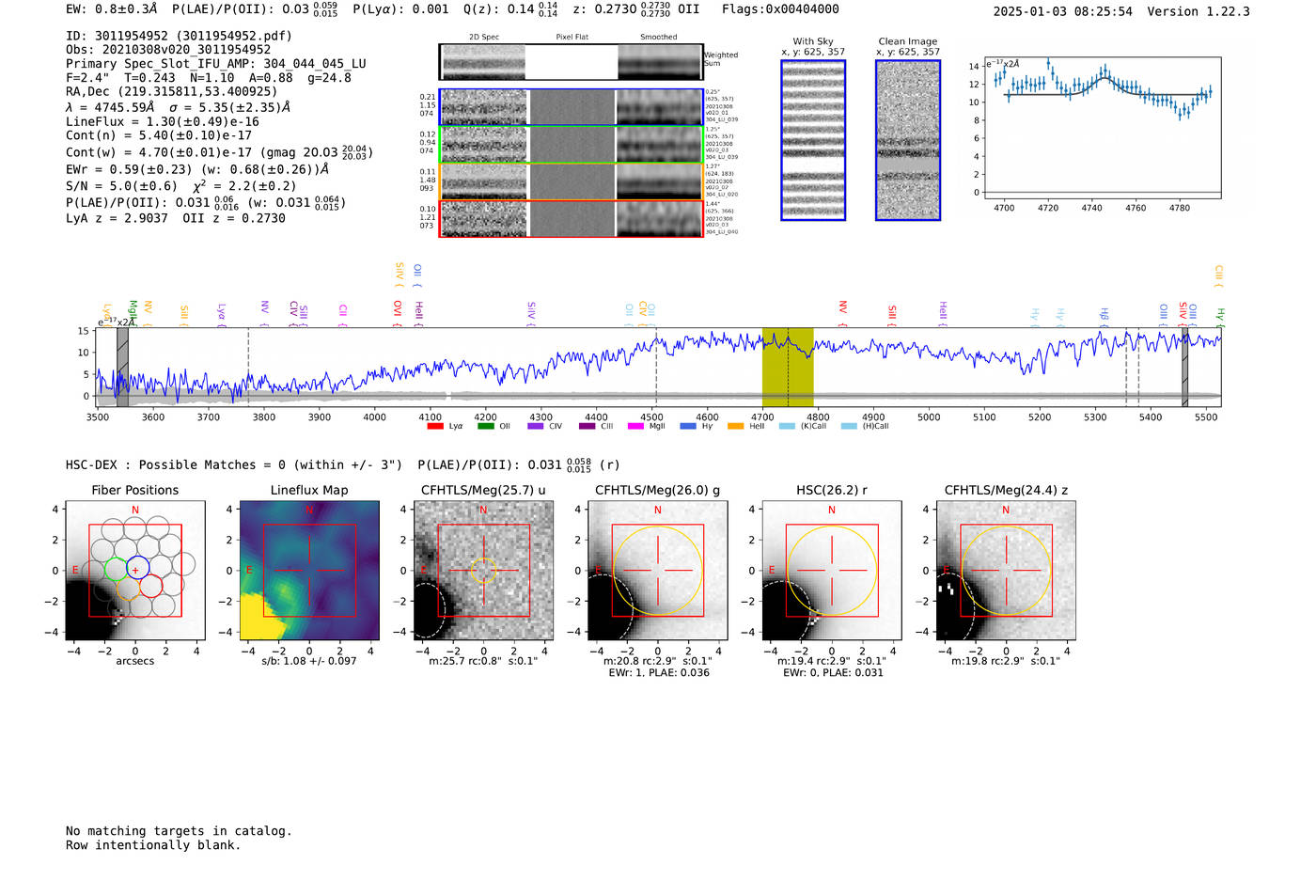
Task: Click the Row intentionally blank text
Action: coord(153,845)
